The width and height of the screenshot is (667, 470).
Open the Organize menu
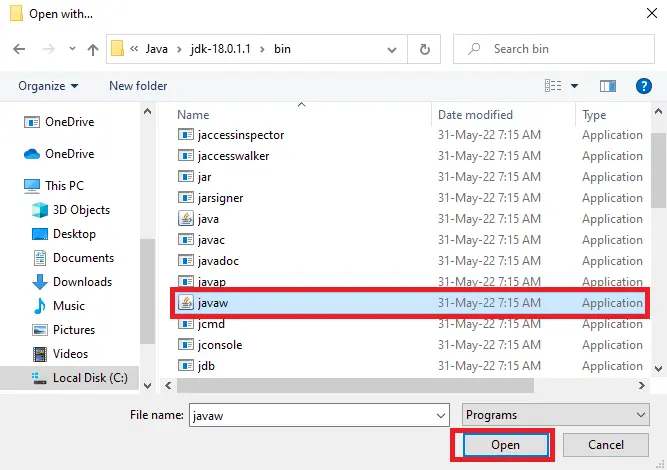[48, 86]
